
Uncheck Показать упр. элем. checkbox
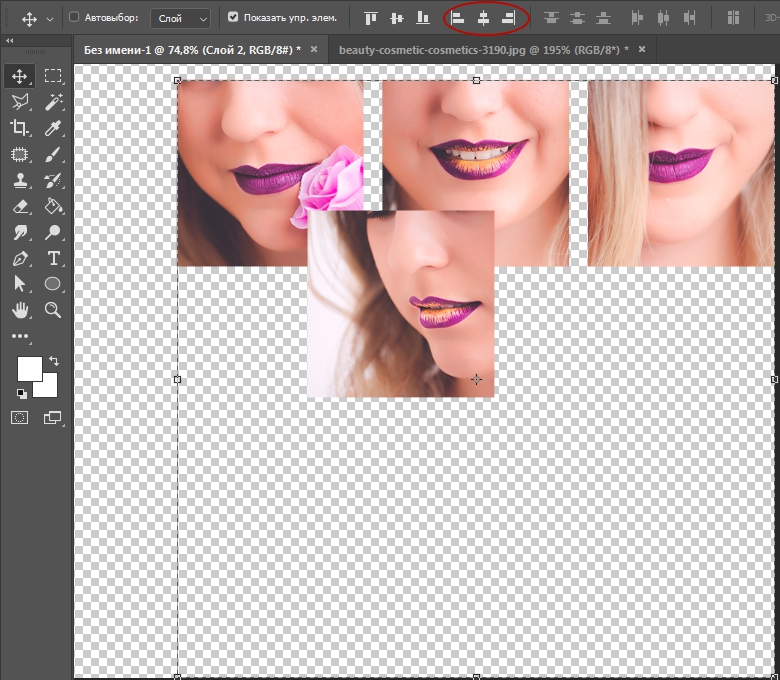(x=233, y=17)
